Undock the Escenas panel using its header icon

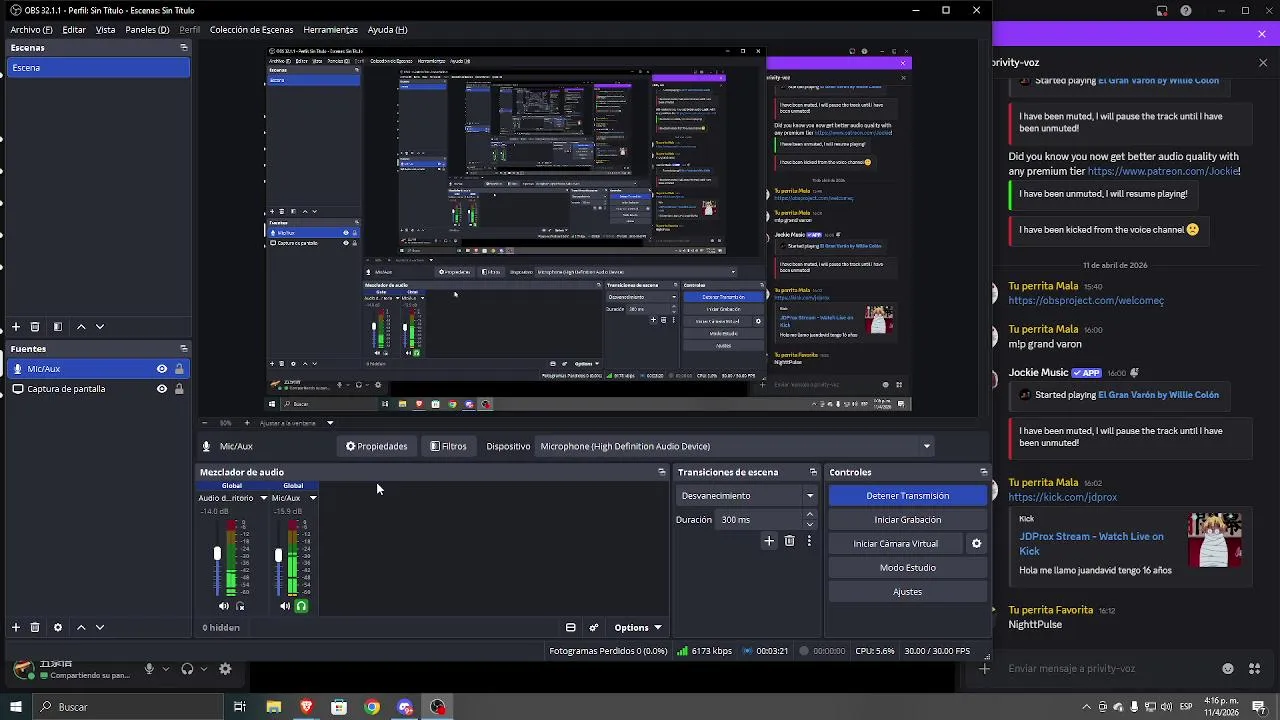pos(183,47)
